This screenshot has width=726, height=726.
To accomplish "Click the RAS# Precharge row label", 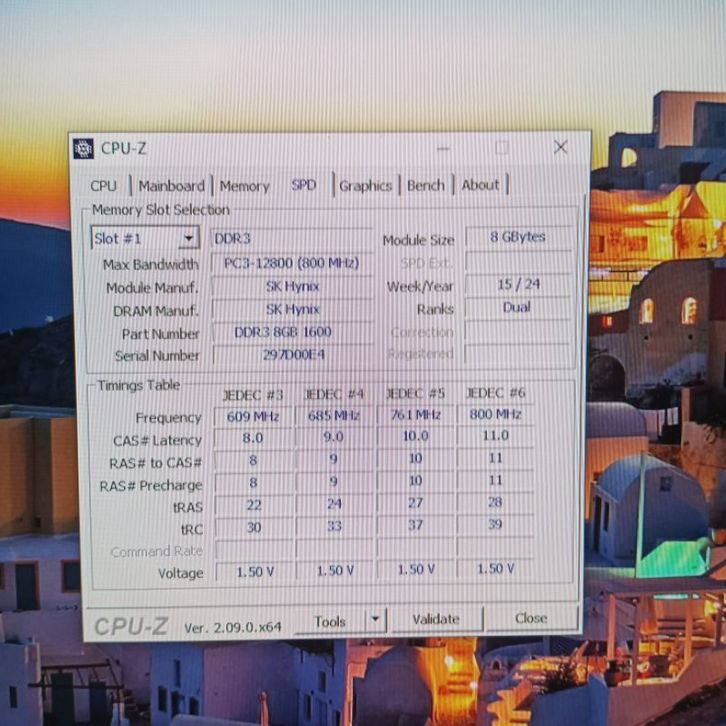I will [151, 486].
